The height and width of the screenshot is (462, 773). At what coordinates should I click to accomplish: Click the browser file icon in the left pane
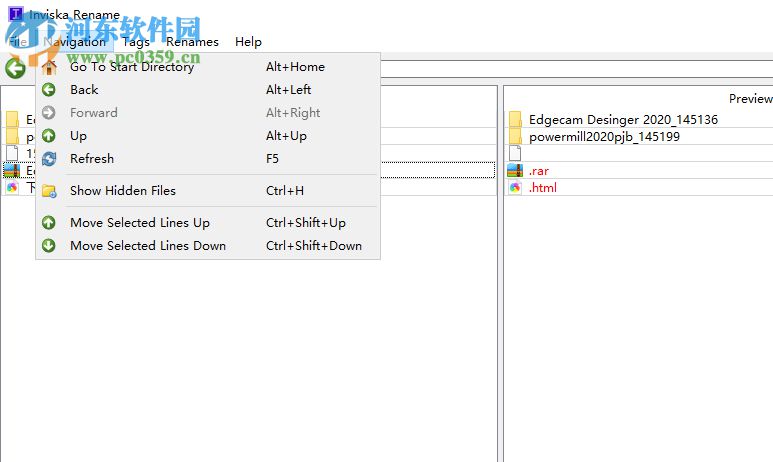12,187
